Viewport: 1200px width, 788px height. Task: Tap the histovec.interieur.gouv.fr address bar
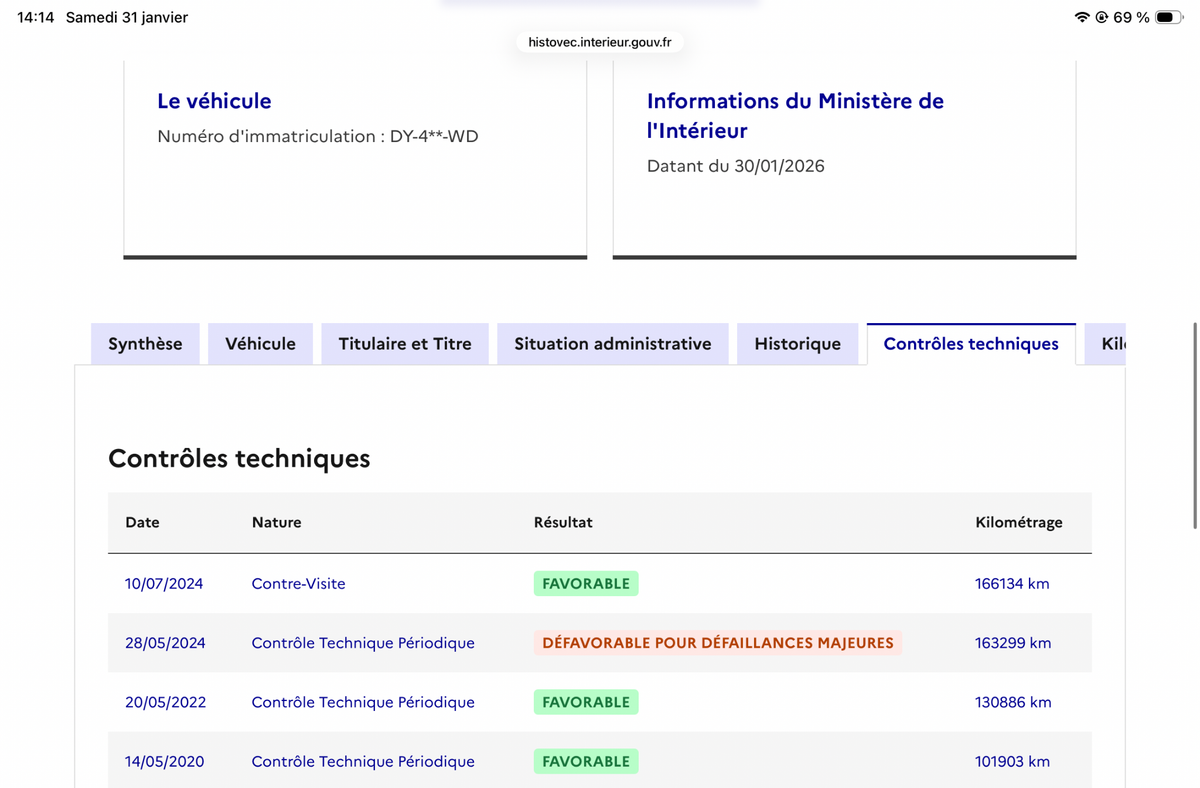coord(600,42)
